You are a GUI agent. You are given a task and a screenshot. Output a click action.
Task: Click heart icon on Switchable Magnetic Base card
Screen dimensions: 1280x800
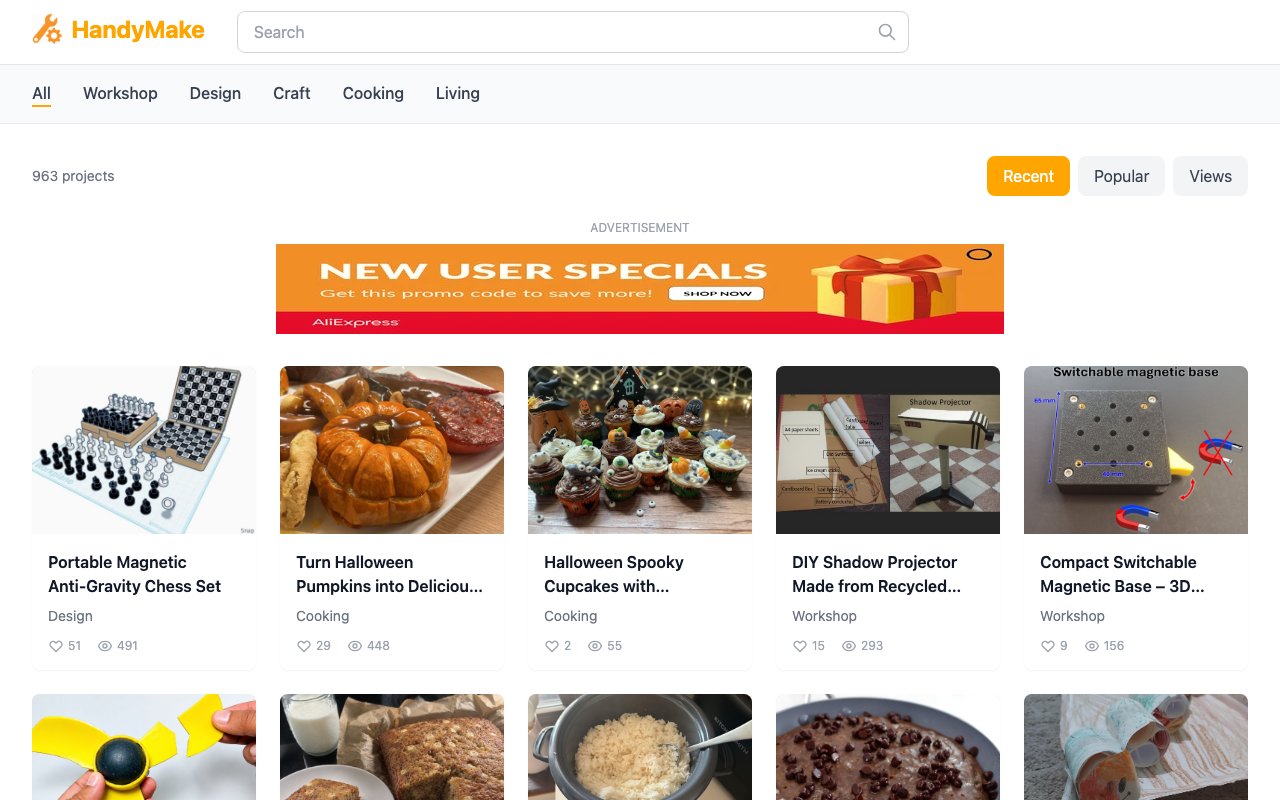pos(1048,646)
